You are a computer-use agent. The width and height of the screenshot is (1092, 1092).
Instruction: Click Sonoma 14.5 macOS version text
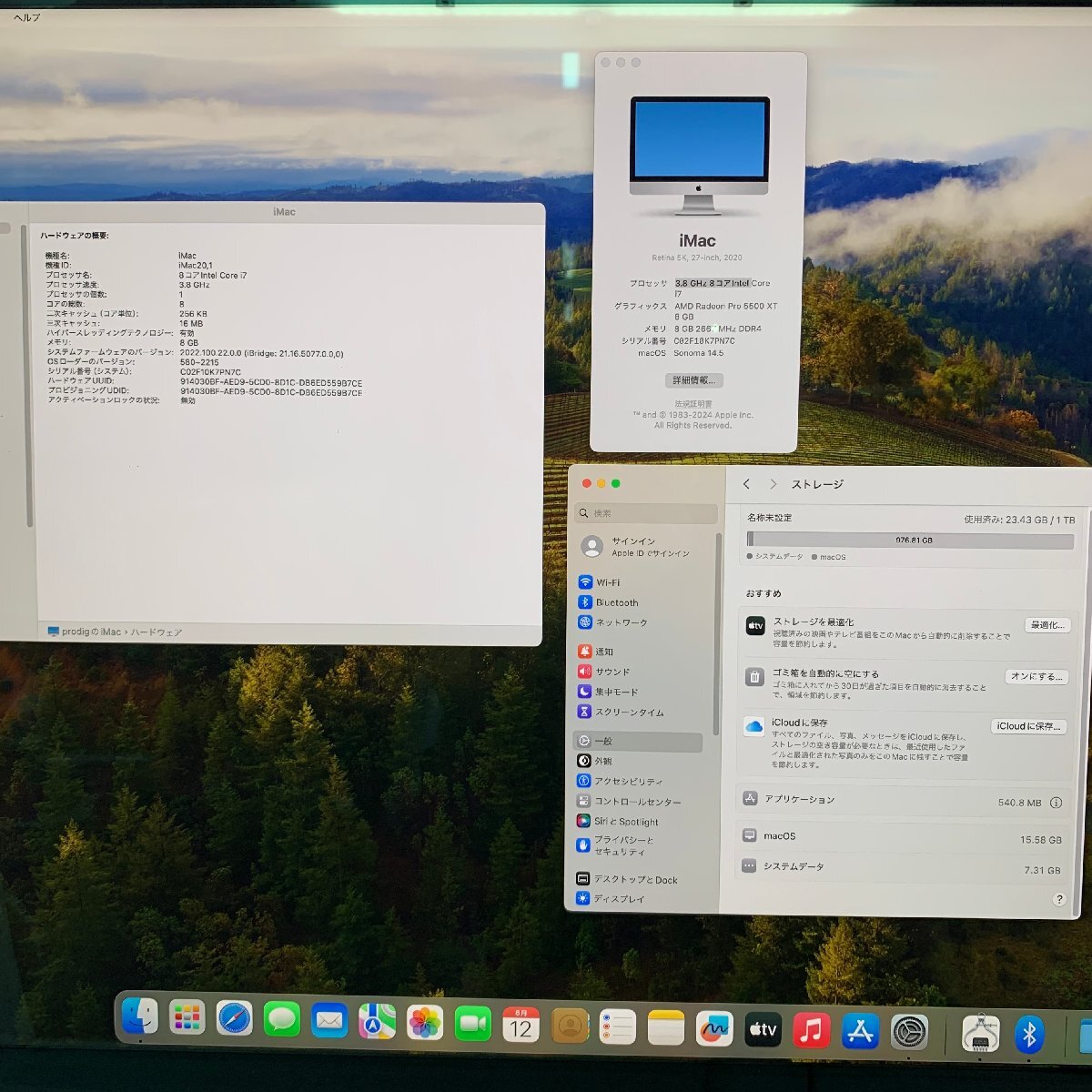(699, 353)
